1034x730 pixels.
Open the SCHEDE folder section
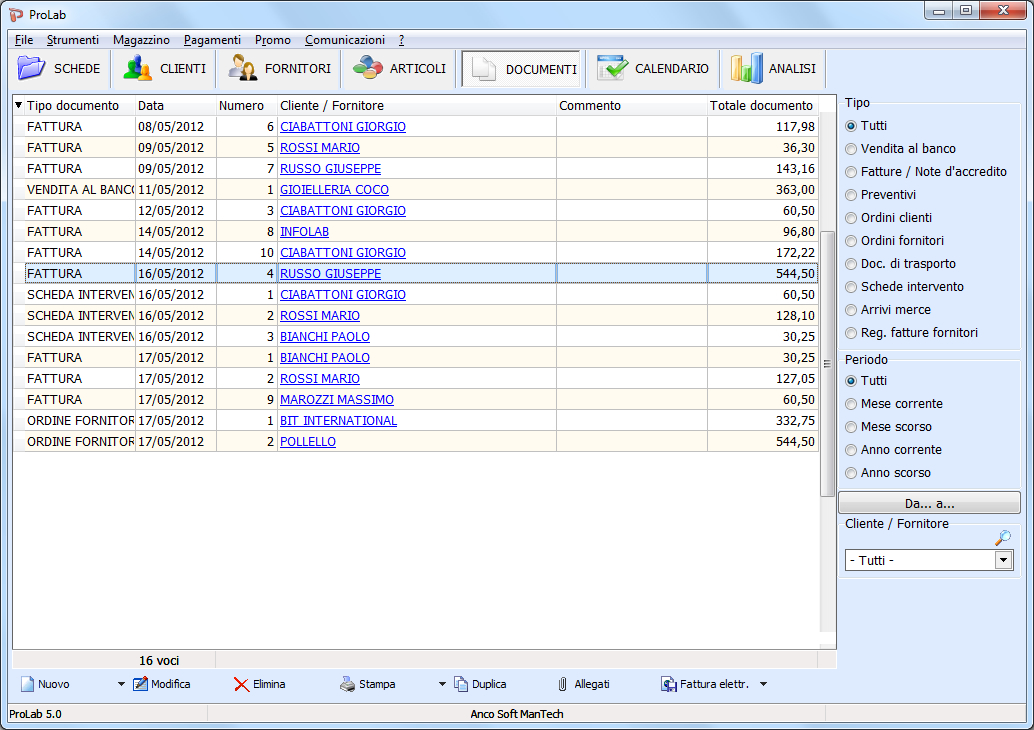(59, 69)
